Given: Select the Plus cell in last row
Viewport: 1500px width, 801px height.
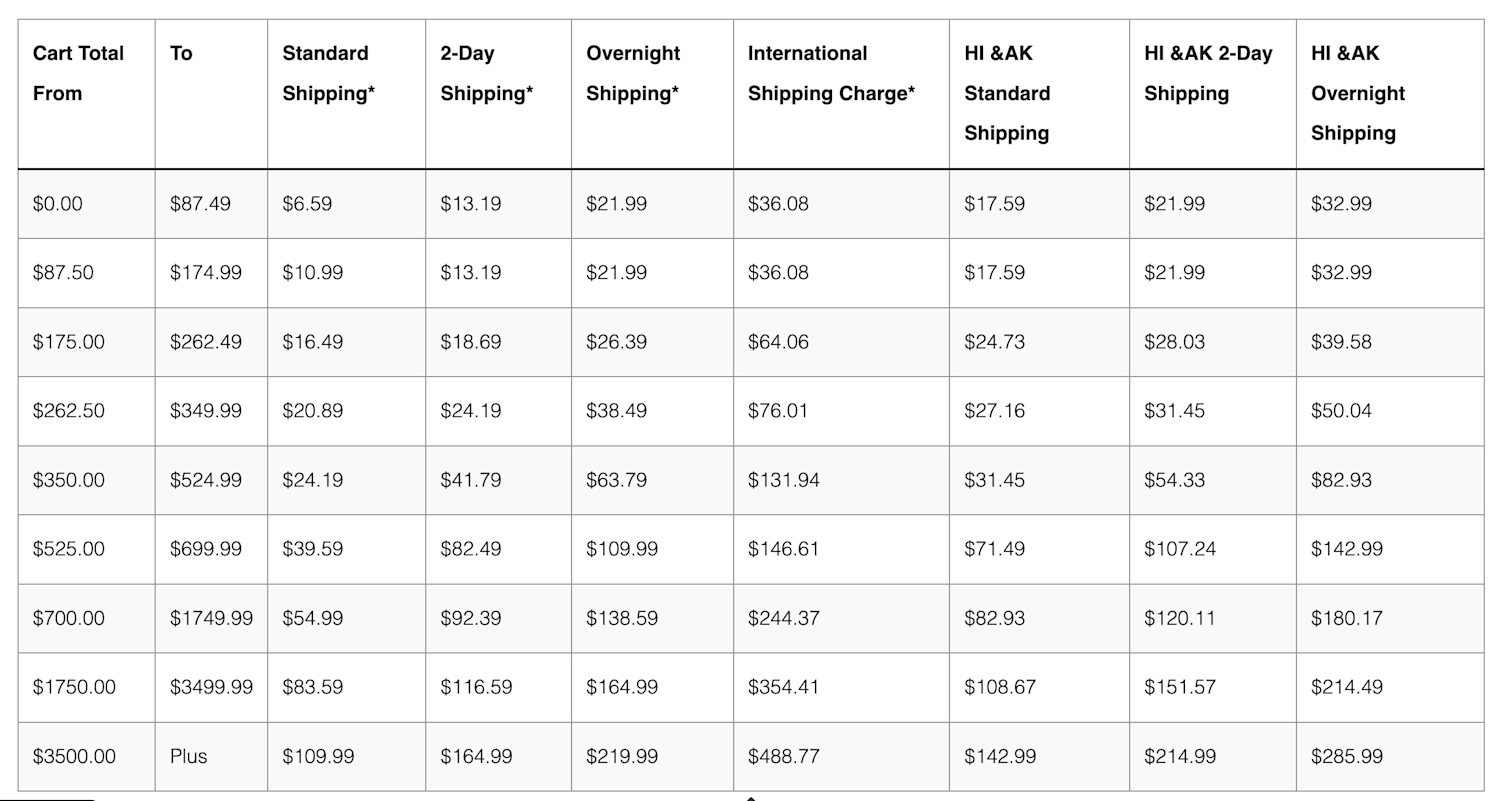Looking at the screenshot, I should (x=211, y=756).
